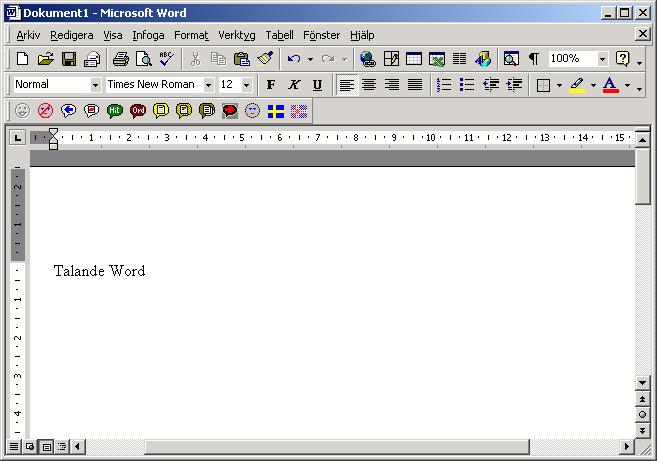
Task: Expand the 100% zoom dropdown
Action: 602,59
